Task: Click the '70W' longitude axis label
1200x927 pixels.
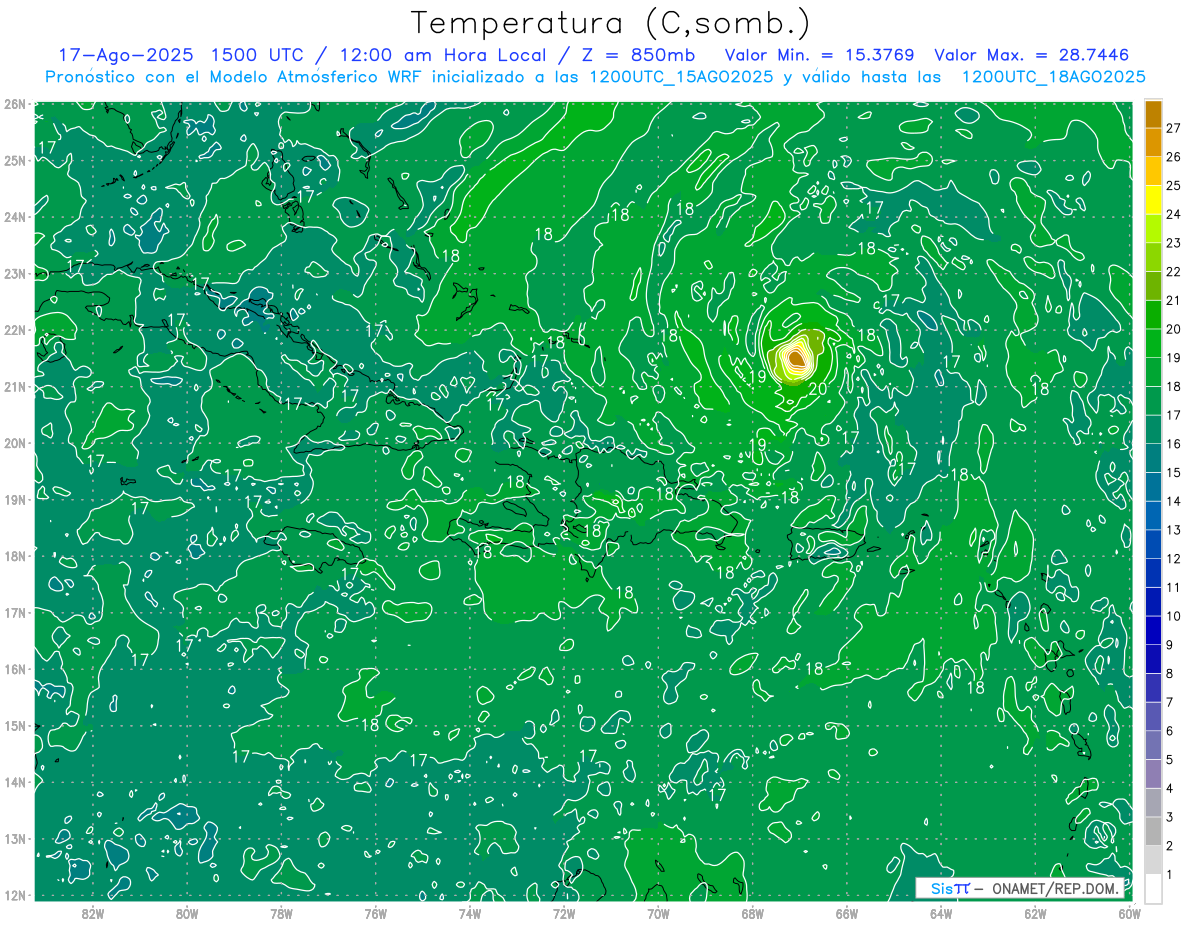Action: click(658, 912)
